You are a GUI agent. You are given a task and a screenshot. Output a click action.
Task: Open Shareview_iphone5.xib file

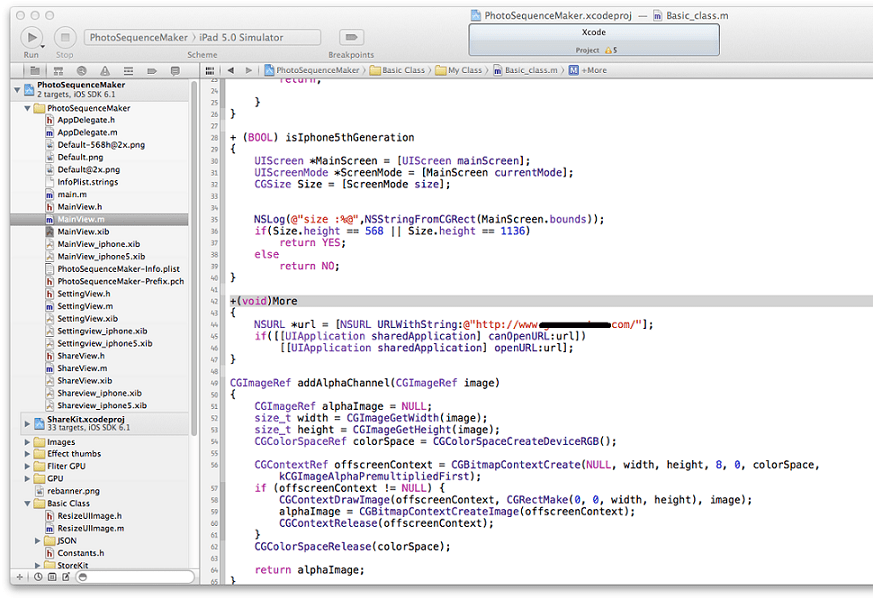click(x=102, y=405)
